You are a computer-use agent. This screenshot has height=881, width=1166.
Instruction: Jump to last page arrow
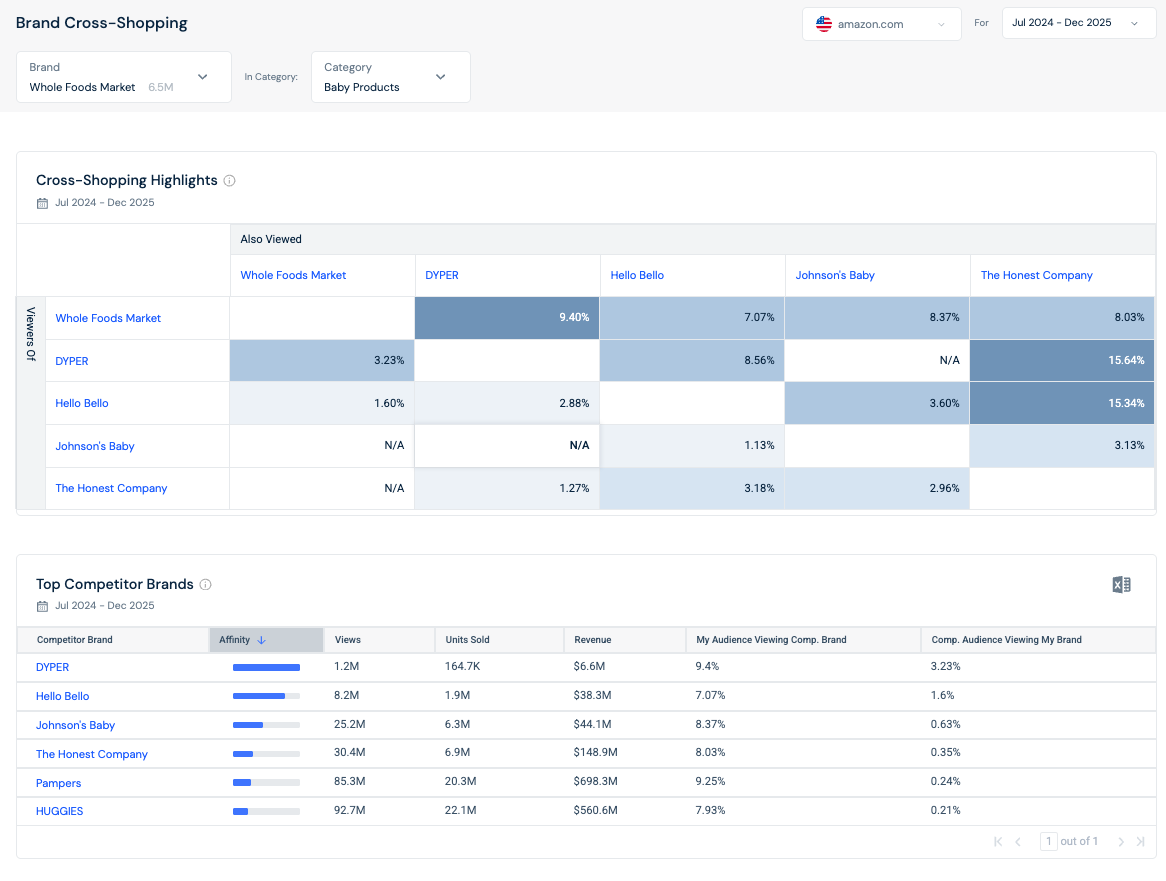click(x=1140, y=842)
